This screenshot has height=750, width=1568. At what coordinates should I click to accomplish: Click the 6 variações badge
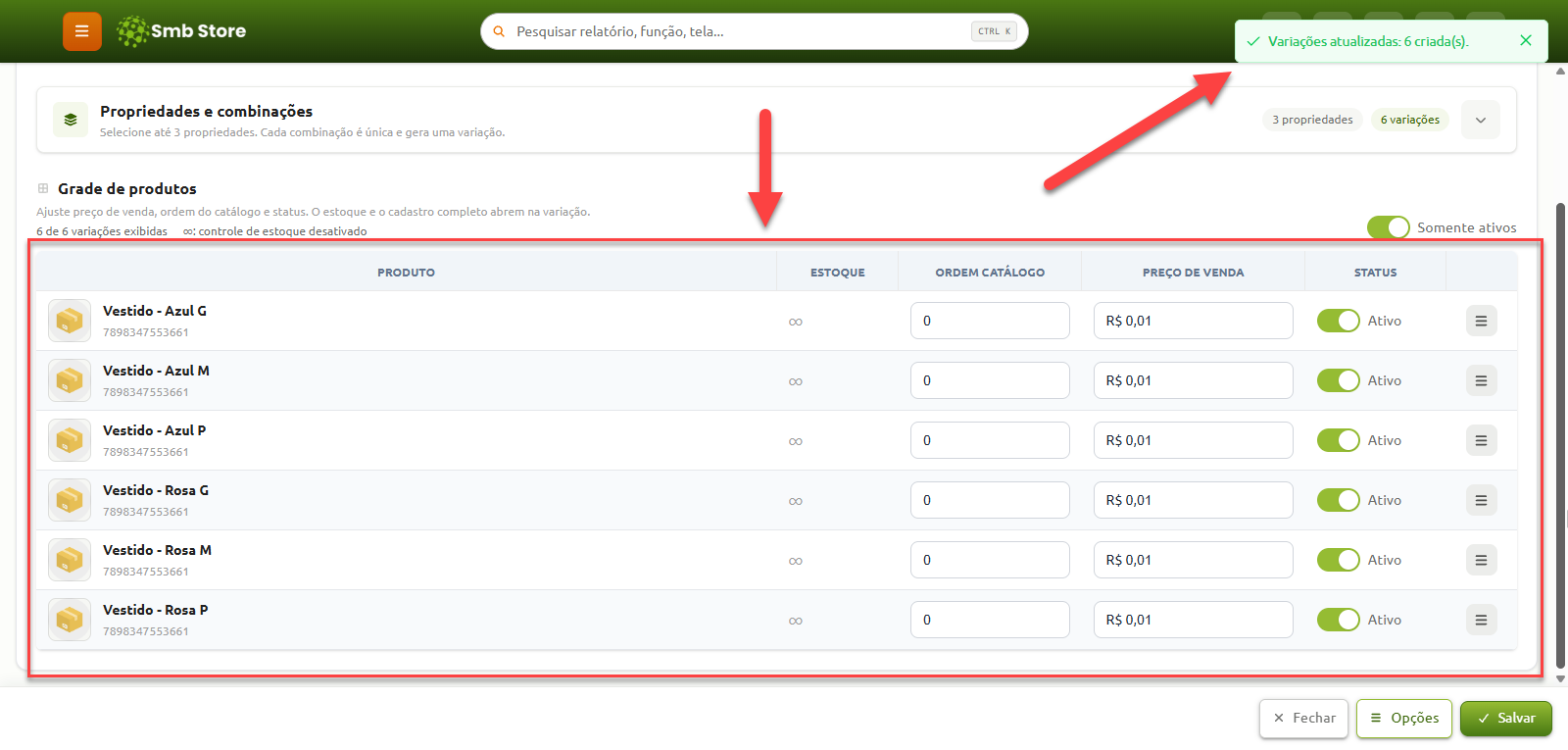click(1410, 120)
